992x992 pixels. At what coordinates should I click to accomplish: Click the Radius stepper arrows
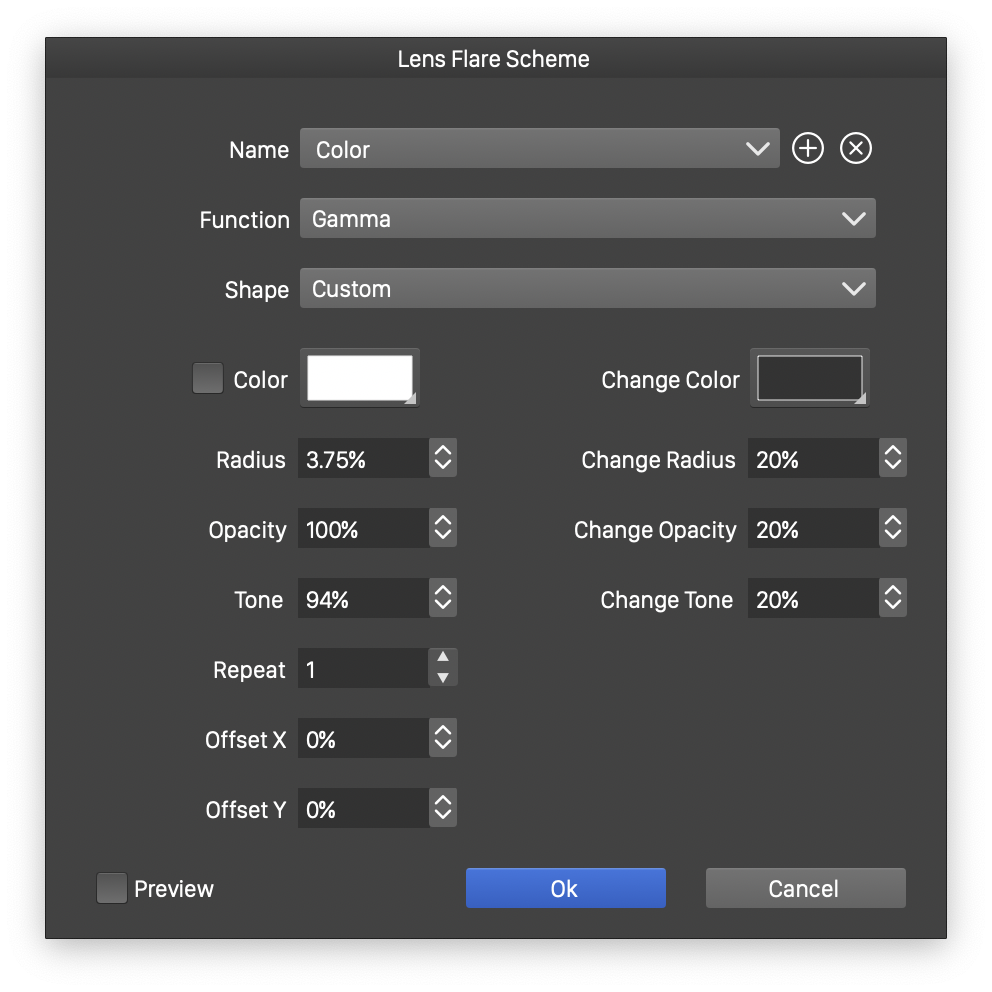tap(443, 459)
